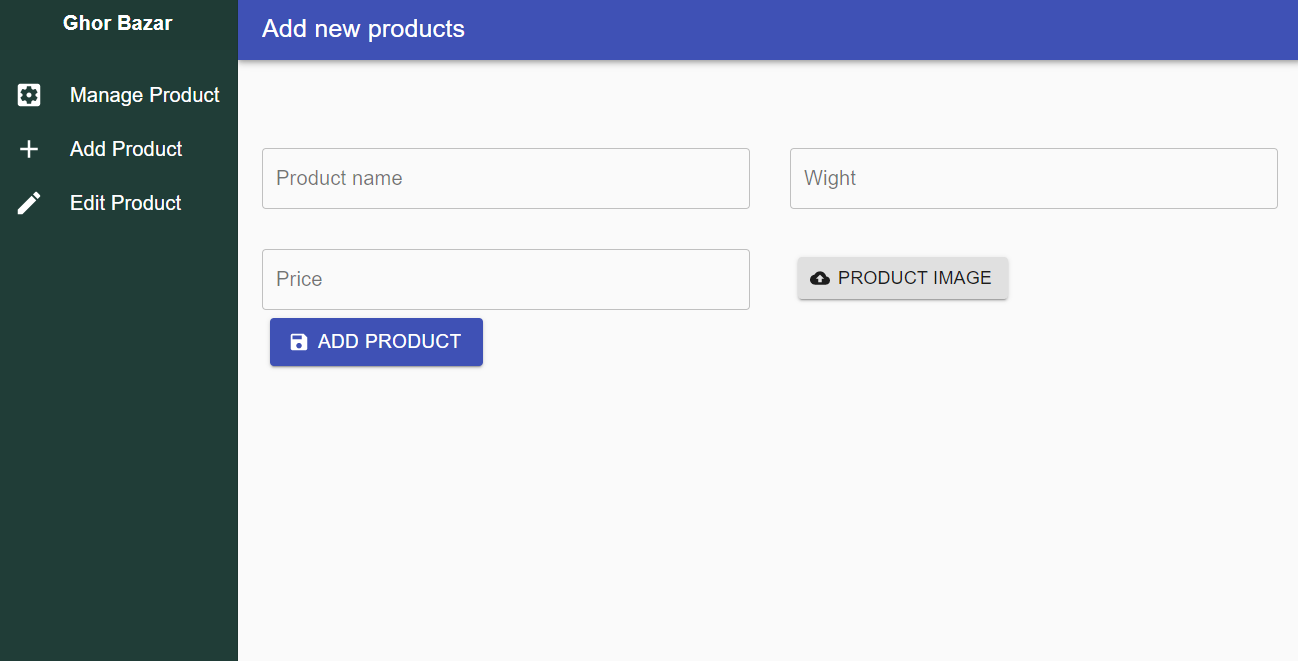Focus the Wight input field

point(1034,179)
